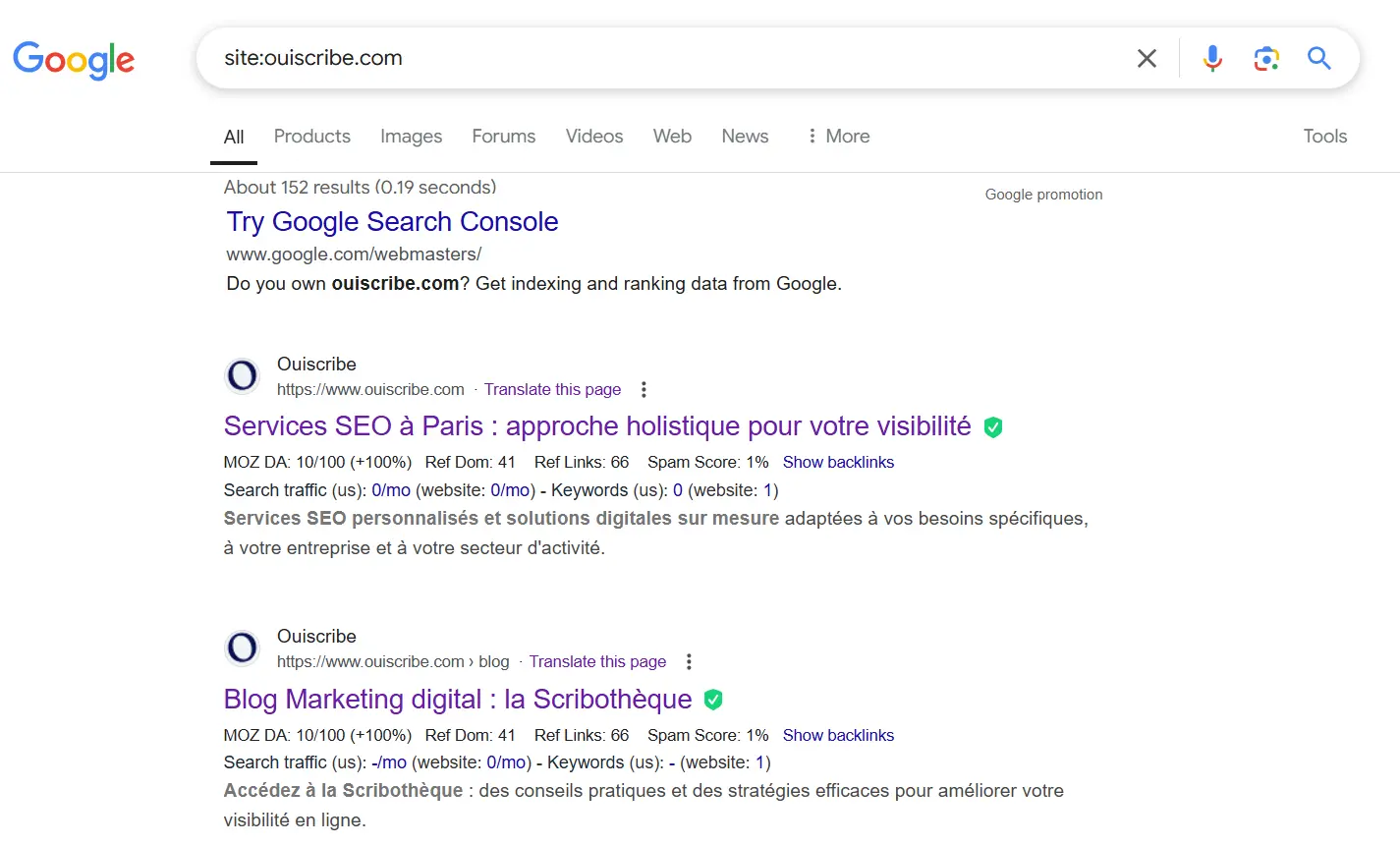Open the News tab
Viewport: 1400px width, 845px height.
[745, 137]
